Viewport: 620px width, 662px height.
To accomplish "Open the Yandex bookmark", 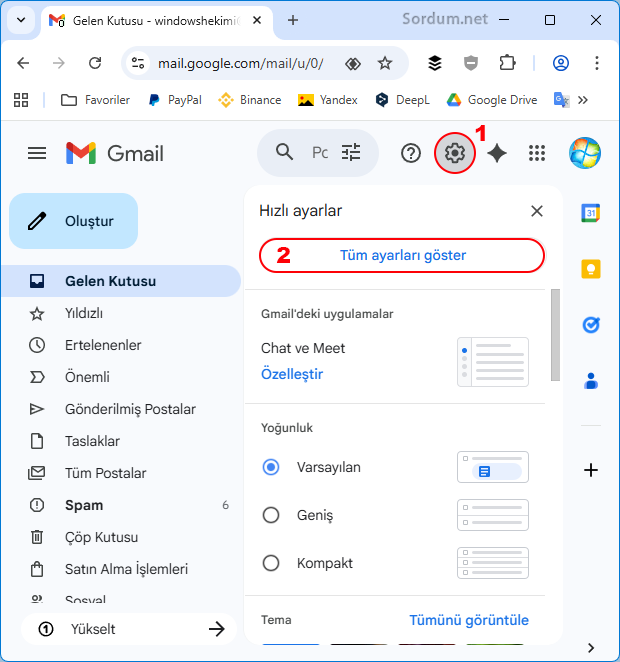I will [x=328, y=100].
